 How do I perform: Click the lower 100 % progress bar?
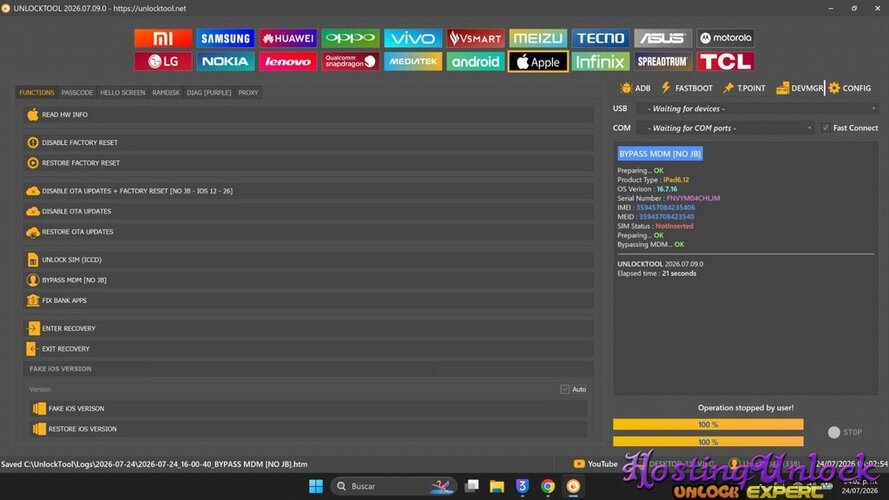point(708,442)
